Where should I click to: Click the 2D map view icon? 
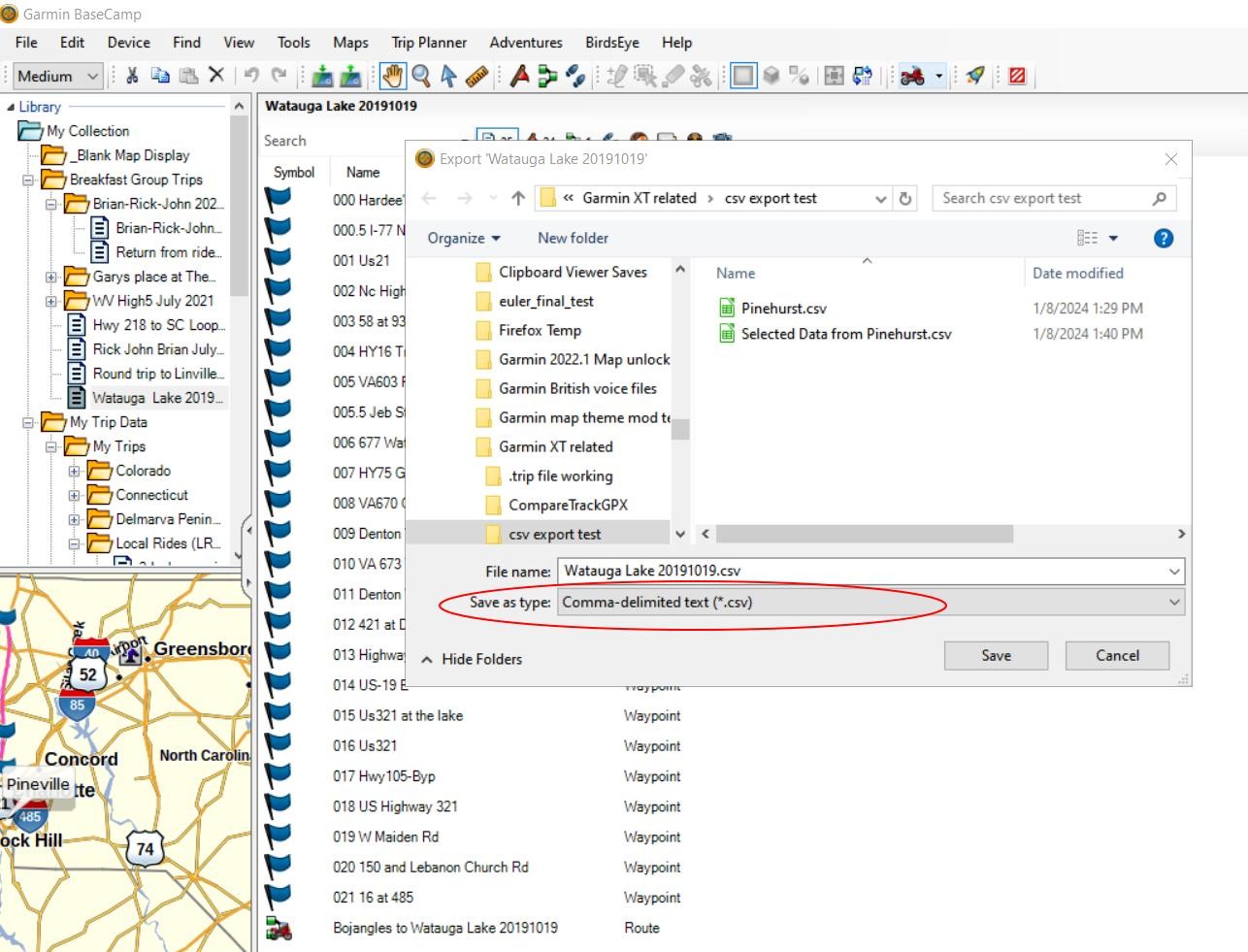pyautogui.click(x=743, y=76)
